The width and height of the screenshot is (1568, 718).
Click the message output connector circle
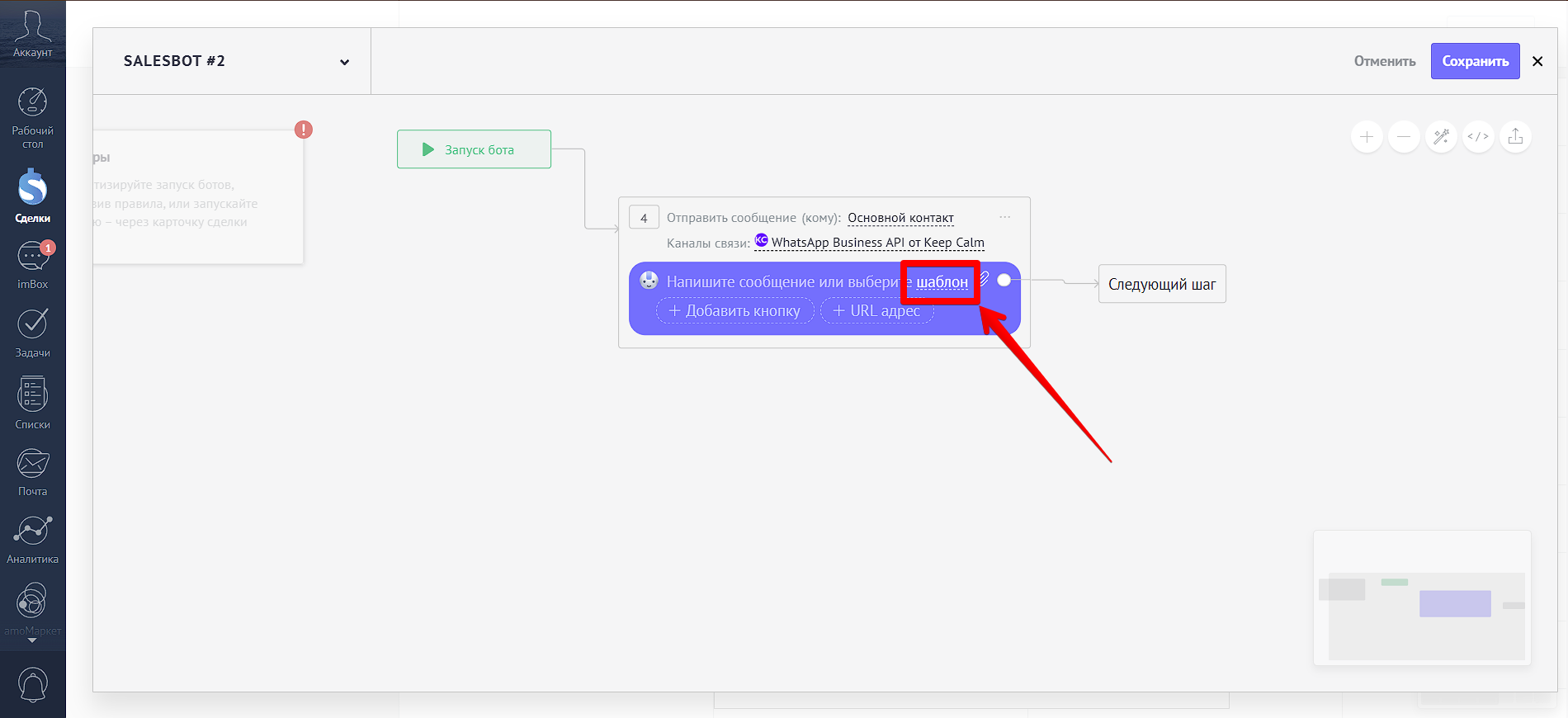1004,280
